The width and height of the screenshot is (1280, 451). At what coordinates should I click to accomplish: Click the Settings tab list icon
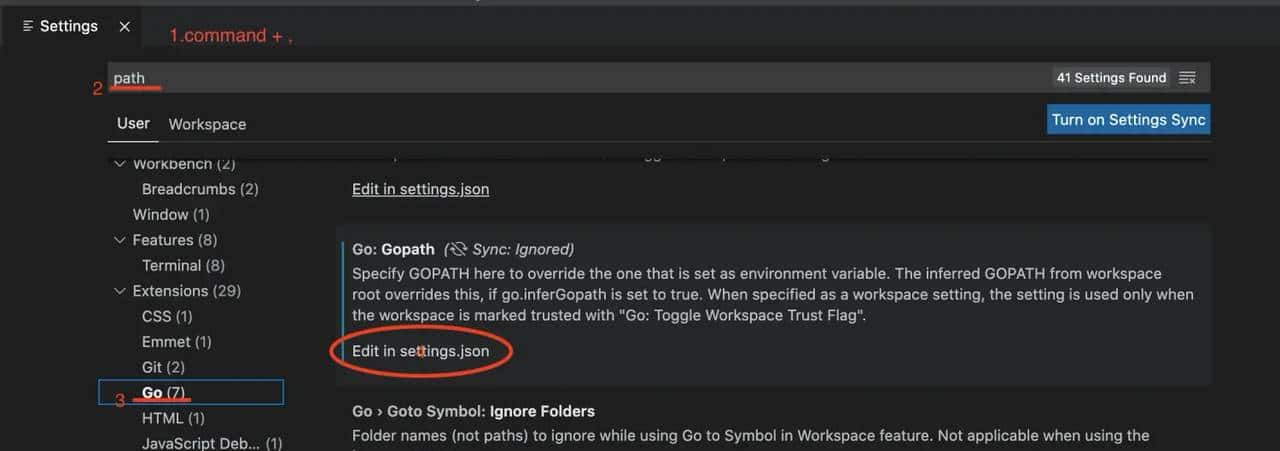(28, 27)
